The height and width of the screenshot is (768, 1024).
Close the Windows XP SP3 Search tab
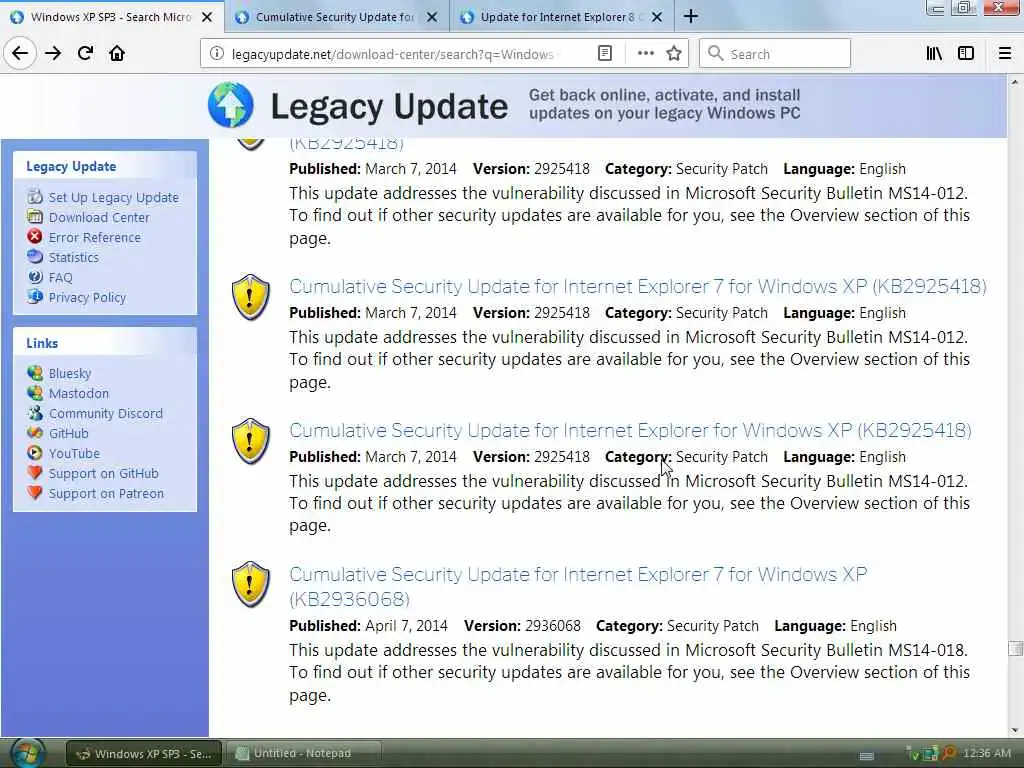207,17
